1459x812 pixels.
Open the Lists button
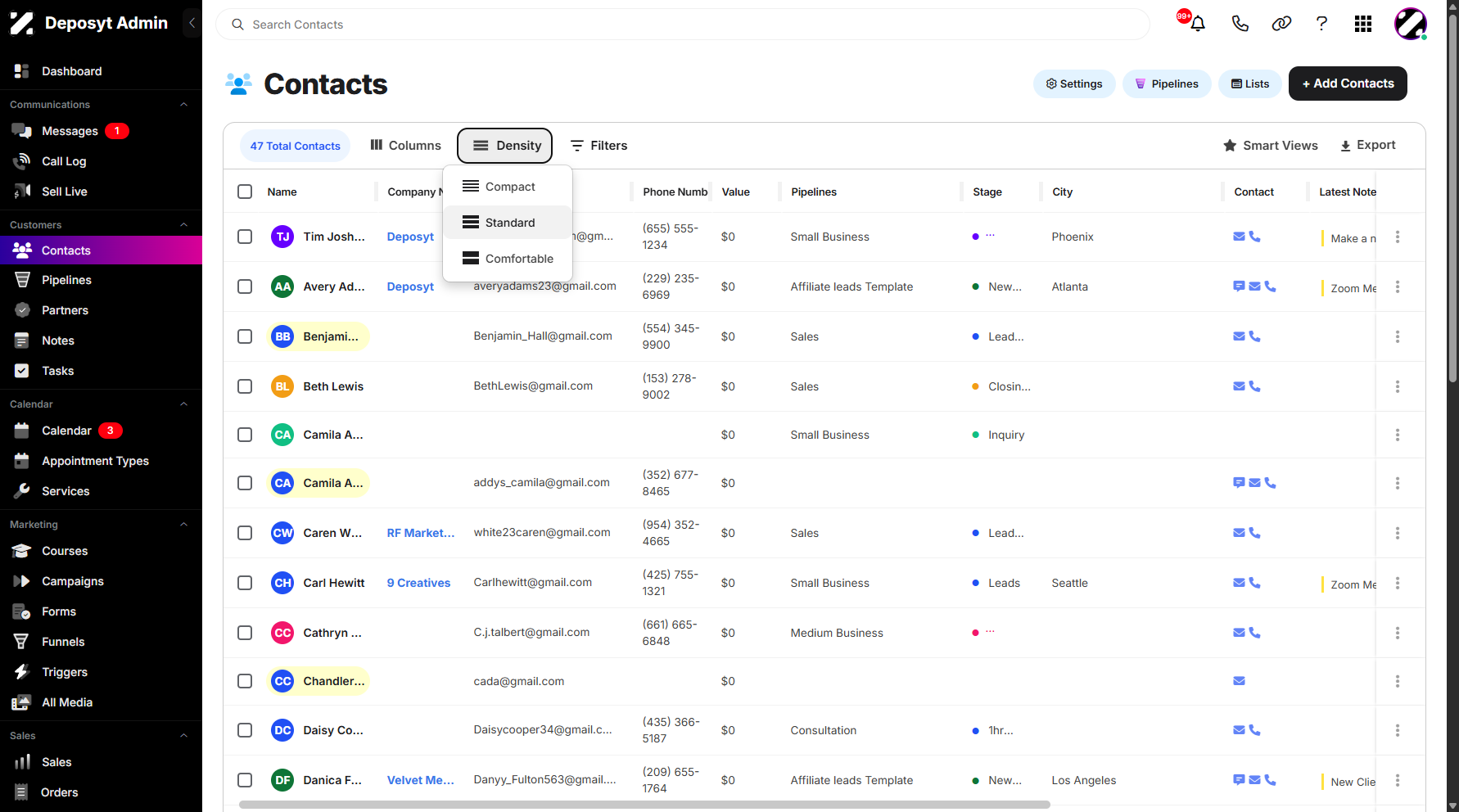click(1250, 83)
